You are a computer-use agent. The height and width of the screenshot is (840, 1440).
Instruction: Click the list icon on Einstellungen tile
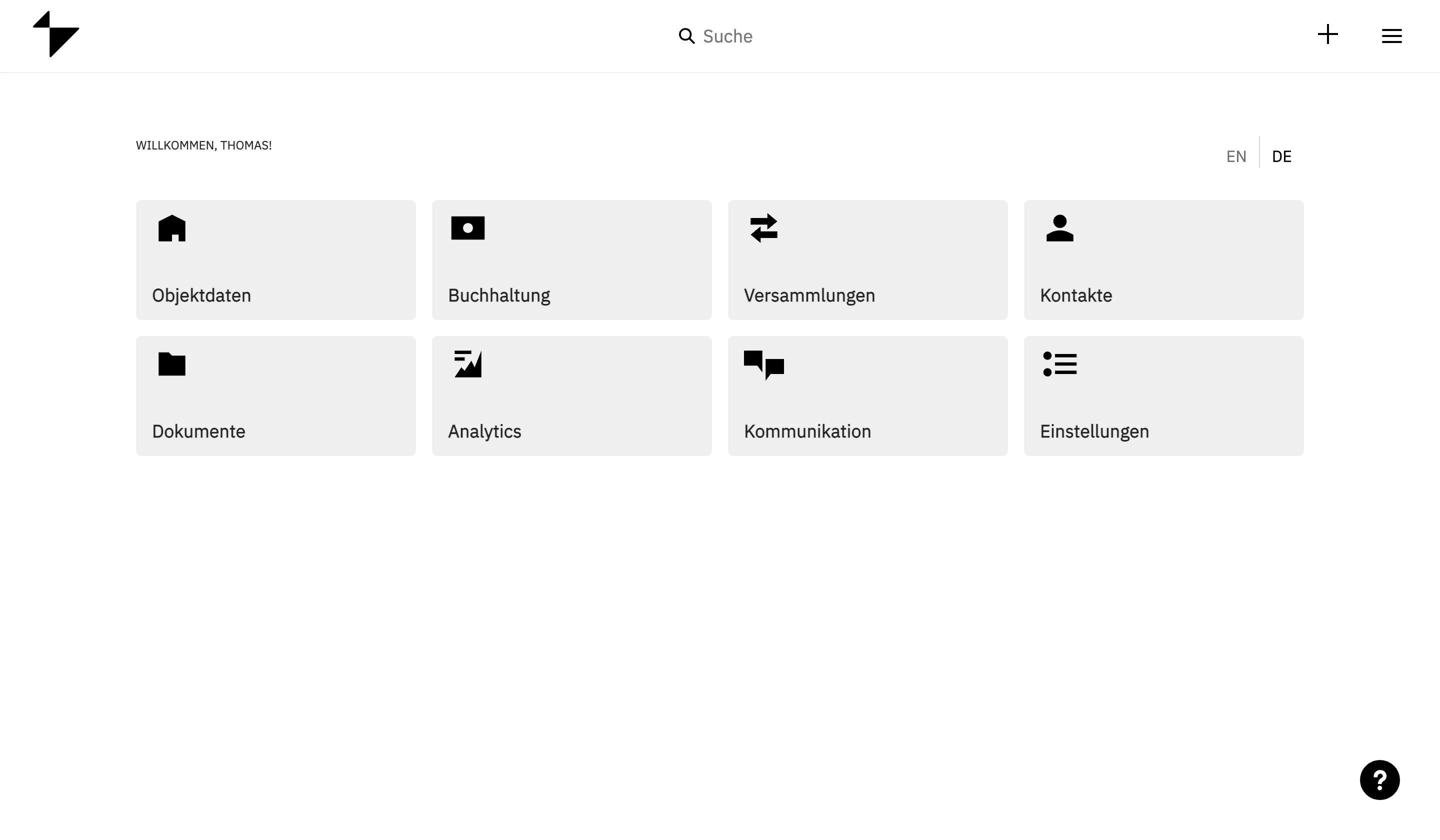1059,364
